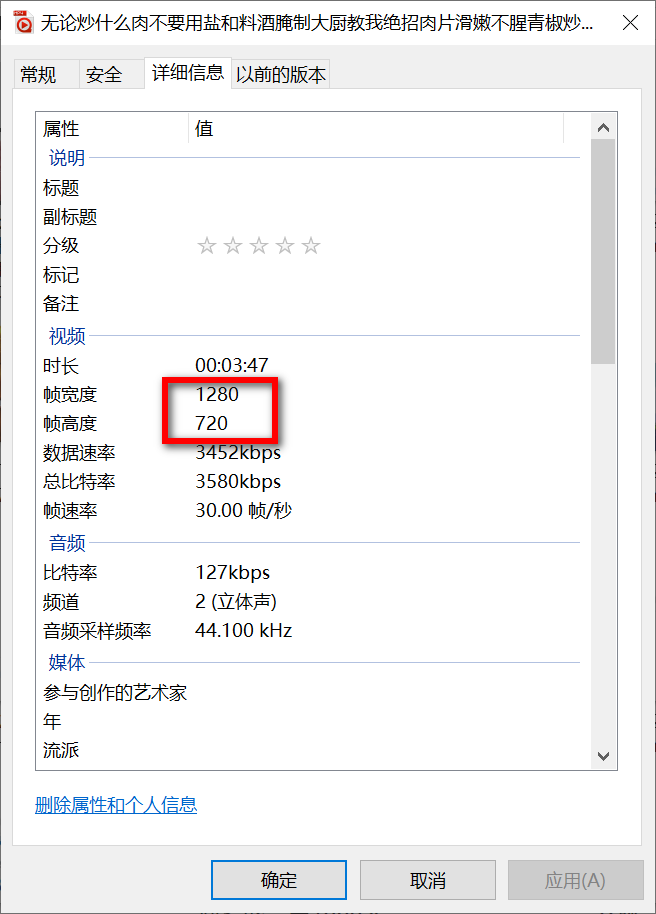The image size is (656, 914).
Task: Confirm with the 确定 button
Action: tap(279, 880)
